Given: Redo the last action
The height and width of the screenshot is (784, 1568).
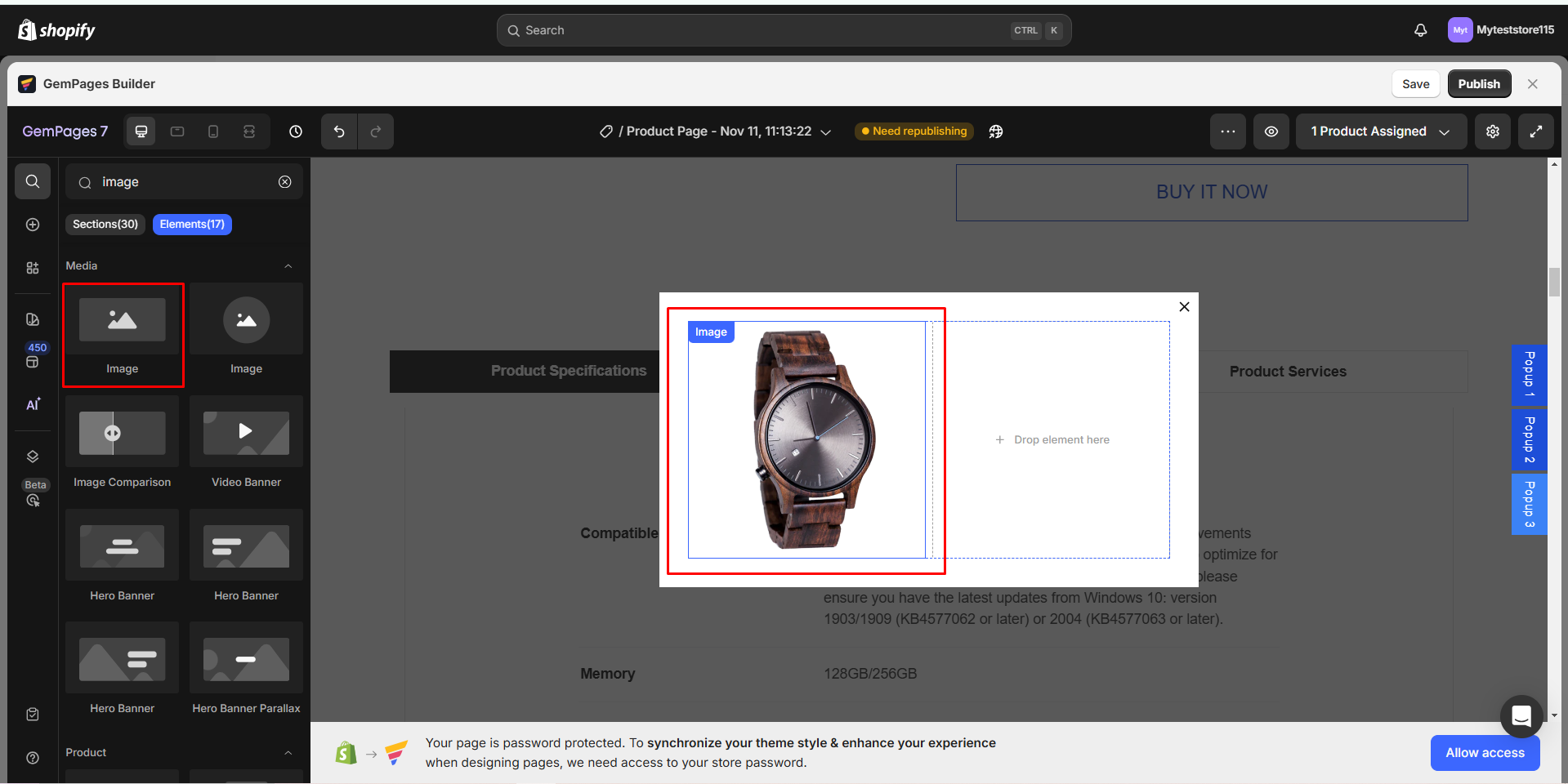Looking at the screenshot, I should [376, 131].
